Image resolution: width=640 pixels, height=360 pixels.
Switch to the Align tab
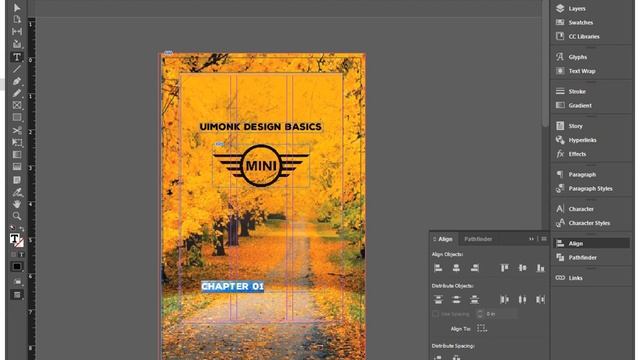click(x=444, y=239)
